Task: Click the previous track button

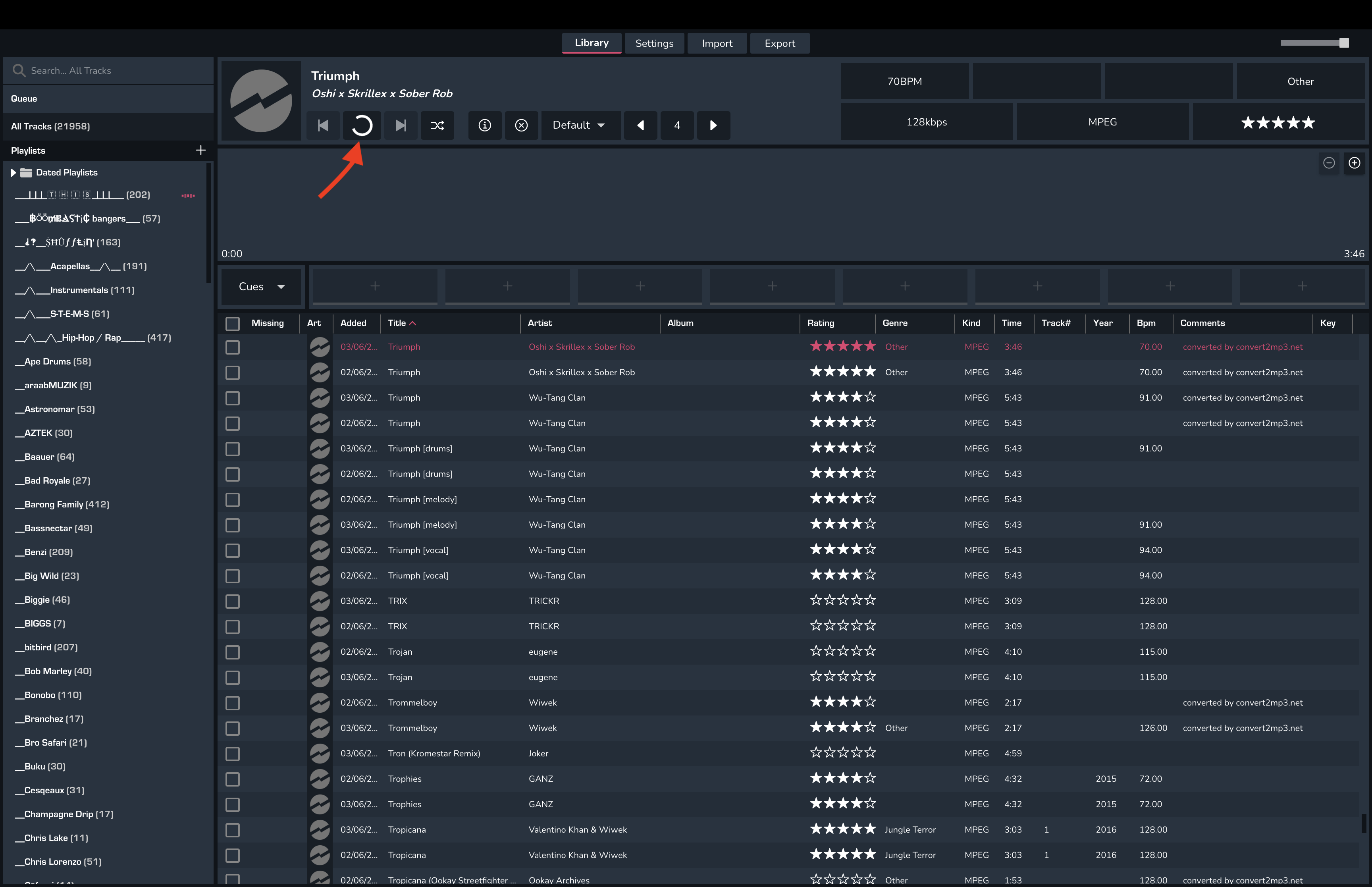Action: 323,125
